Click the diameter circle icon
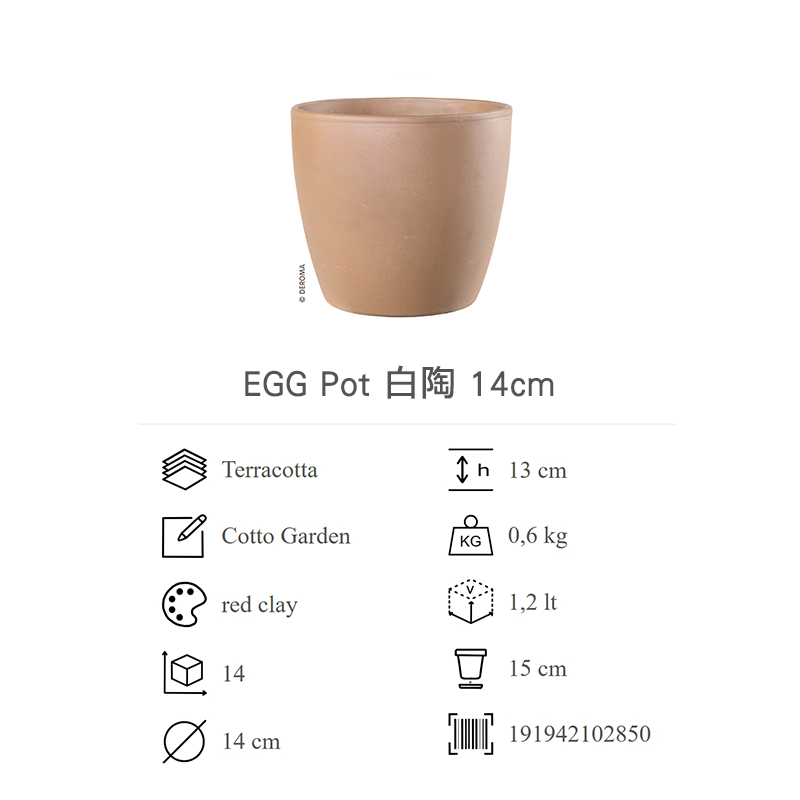Image resolution: width=800 pixels, height=800 pixels. pos(184,741)
